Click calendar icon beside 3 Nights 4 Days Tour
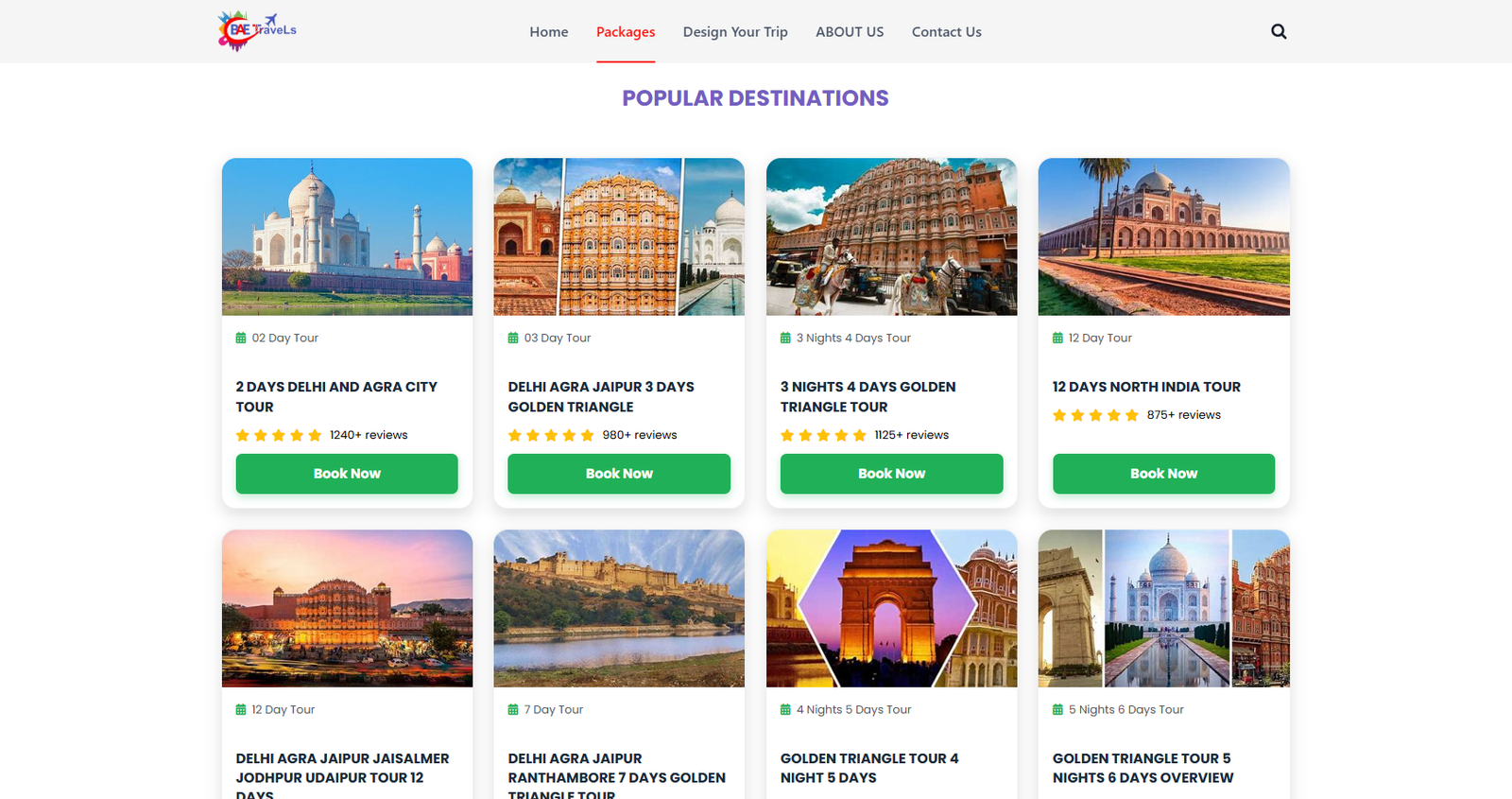This screenshot has height=799, width=1512. click(785, 338)
